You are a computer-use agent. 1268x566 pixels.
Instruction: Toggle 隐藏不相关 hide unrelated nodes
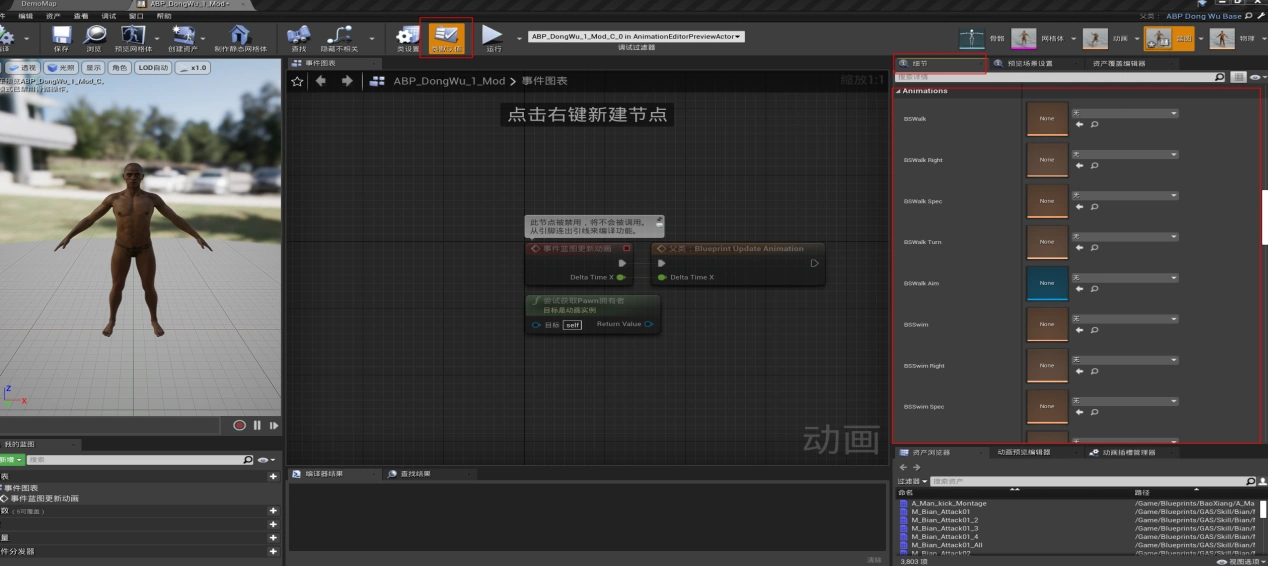341,36
